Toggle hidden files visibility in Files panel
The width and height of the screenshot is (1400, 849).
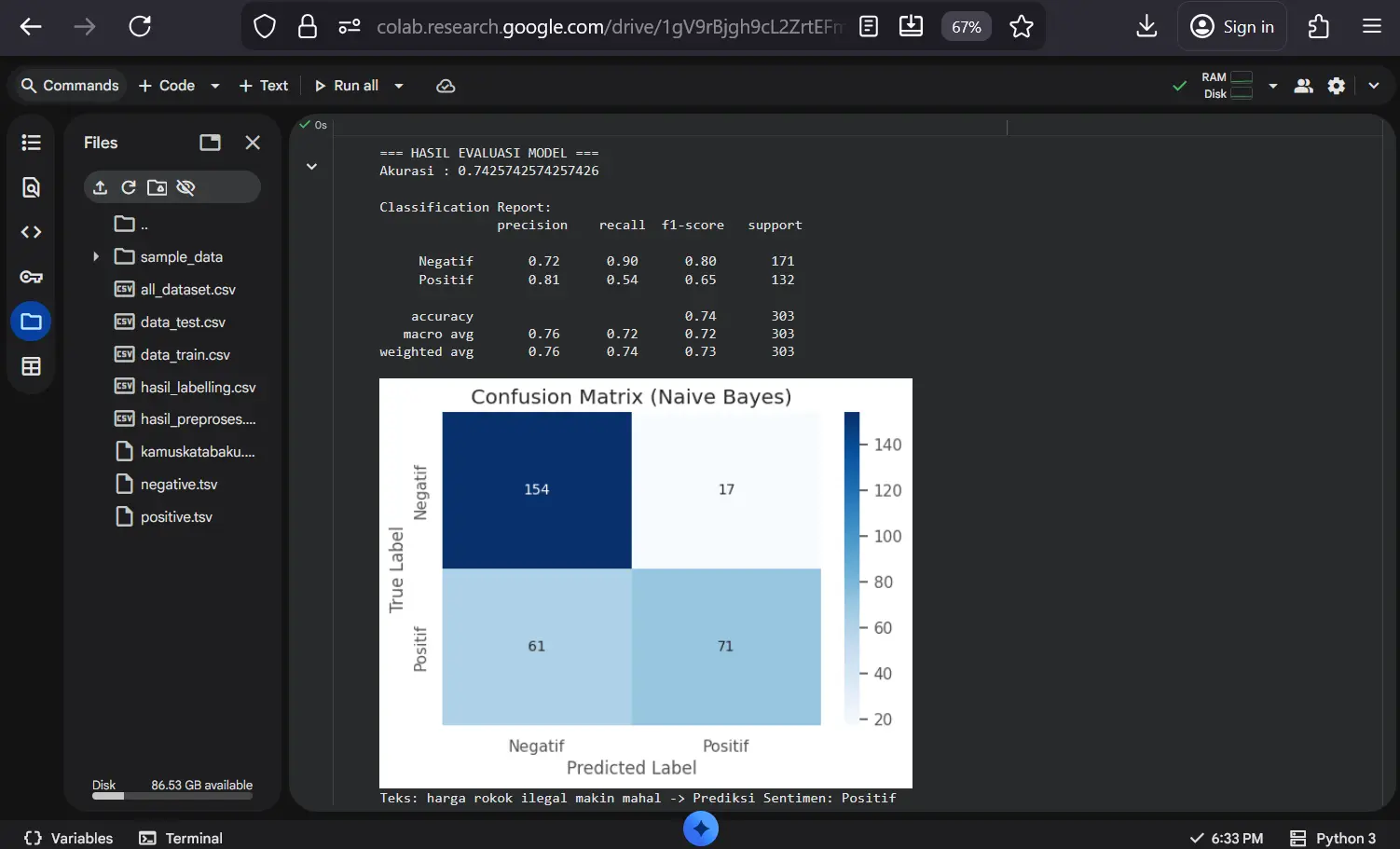click(x=185, y=186)
